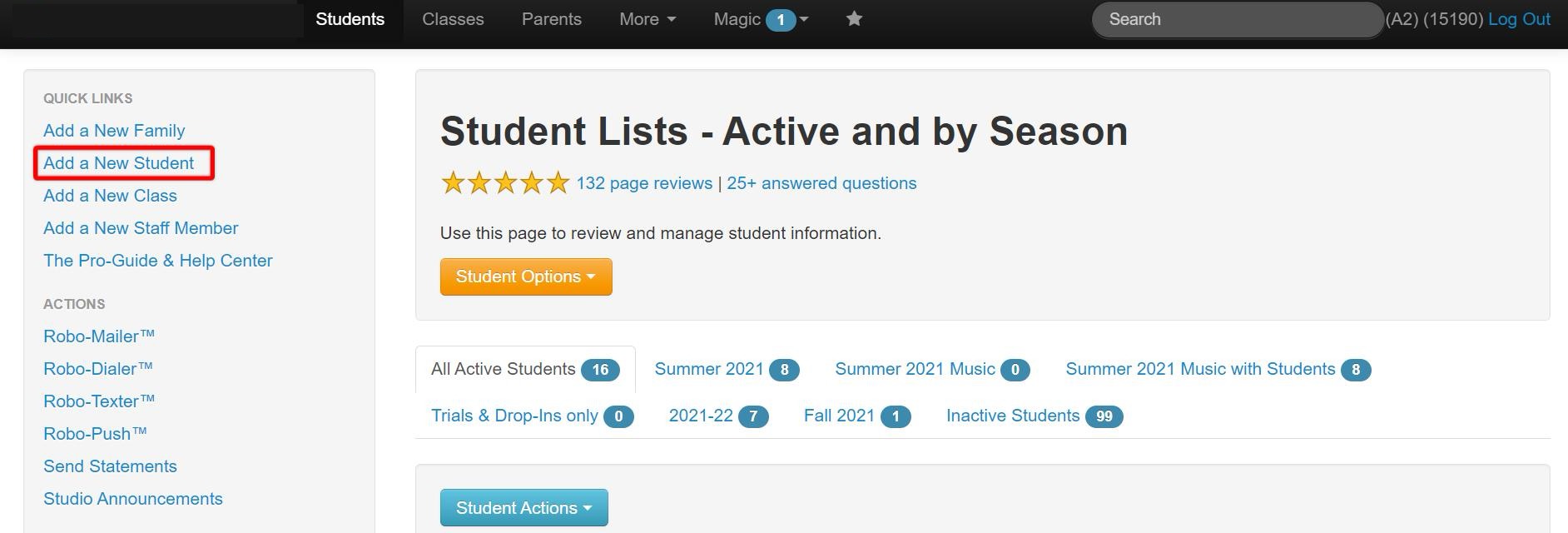This screenshot has width=1568, height=533.
Task: Expand the Student Actions dropdown
Action: coord(523,508)
